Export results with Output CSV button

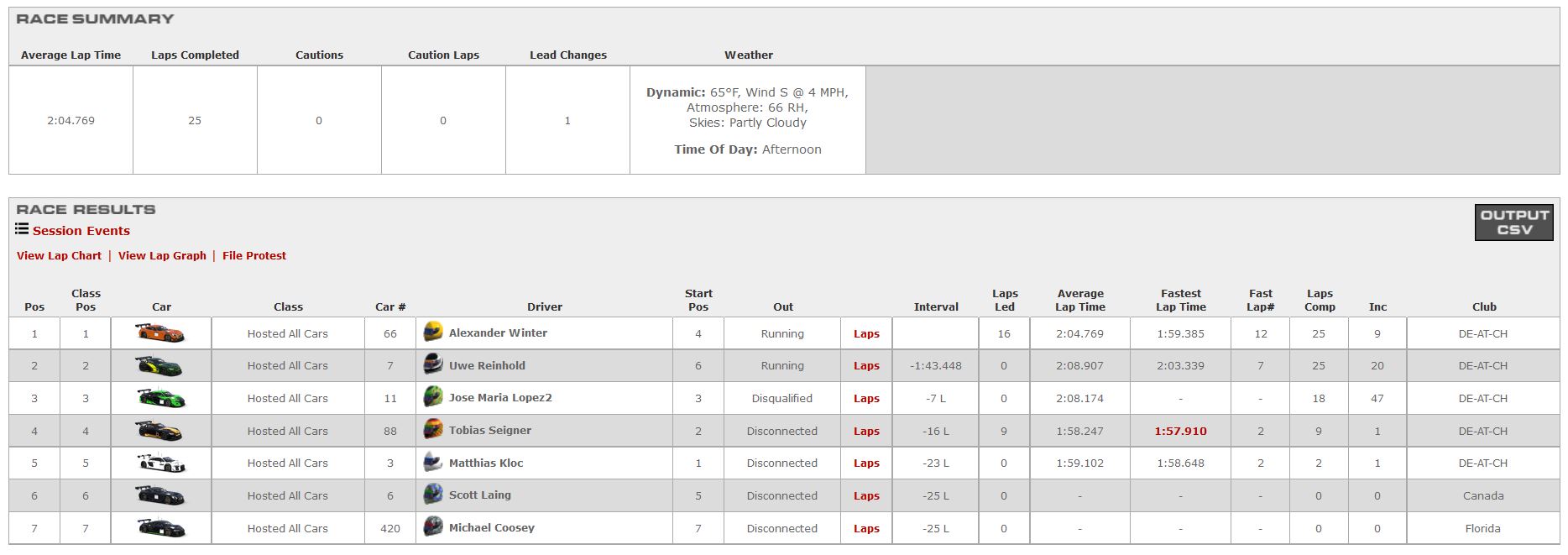(1513, 223)
